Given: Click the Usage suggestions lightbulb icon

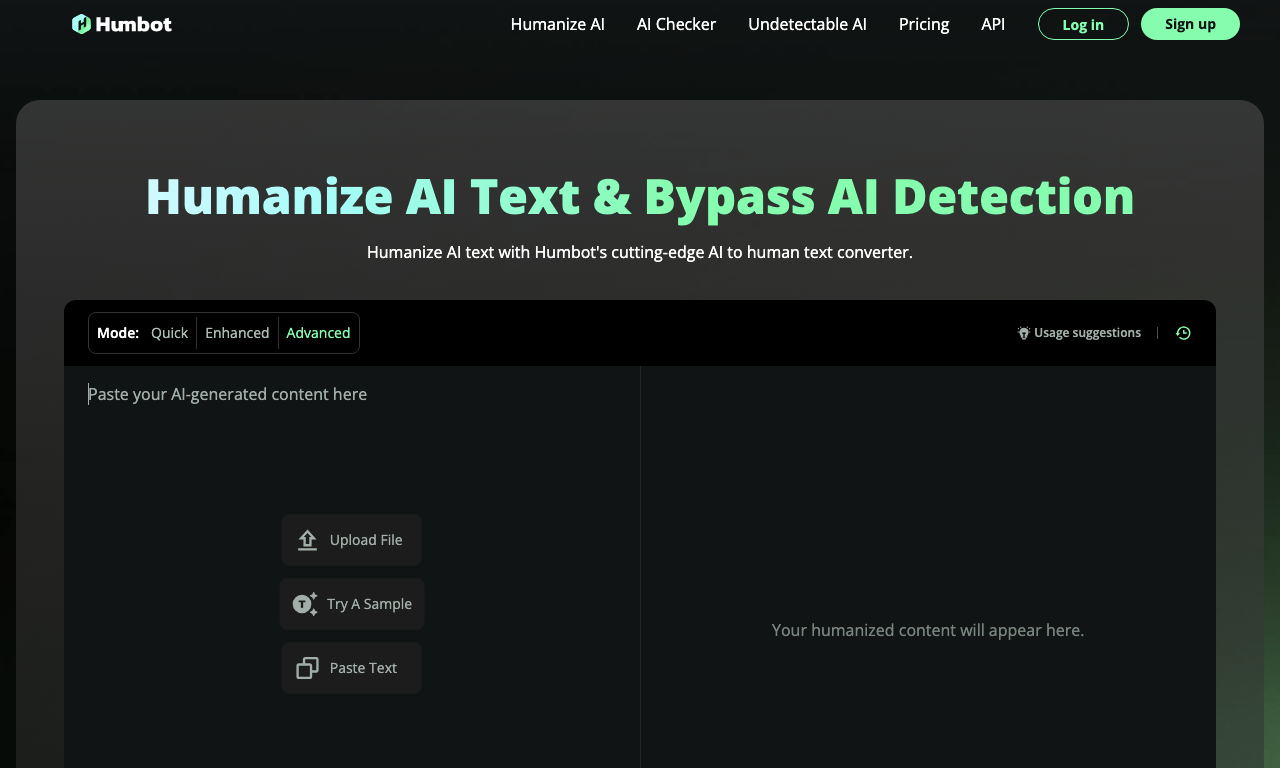Looking at the screenshot, I should pyautogui.click(x=1024, y=333).
